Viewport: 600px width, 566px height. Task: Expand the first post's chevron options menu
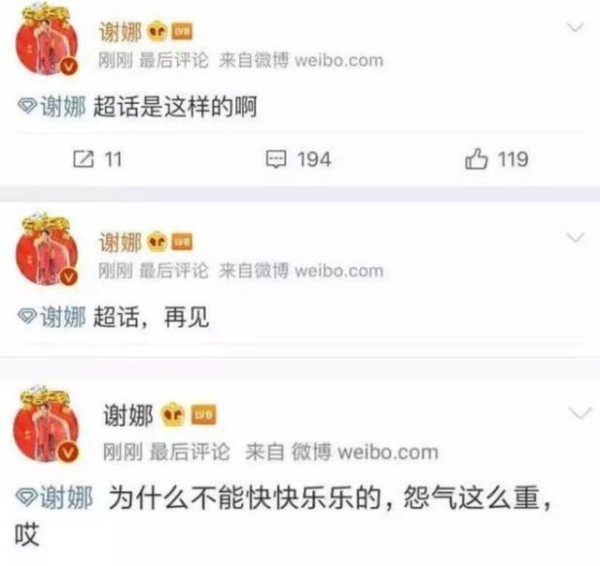coord(575,27)
